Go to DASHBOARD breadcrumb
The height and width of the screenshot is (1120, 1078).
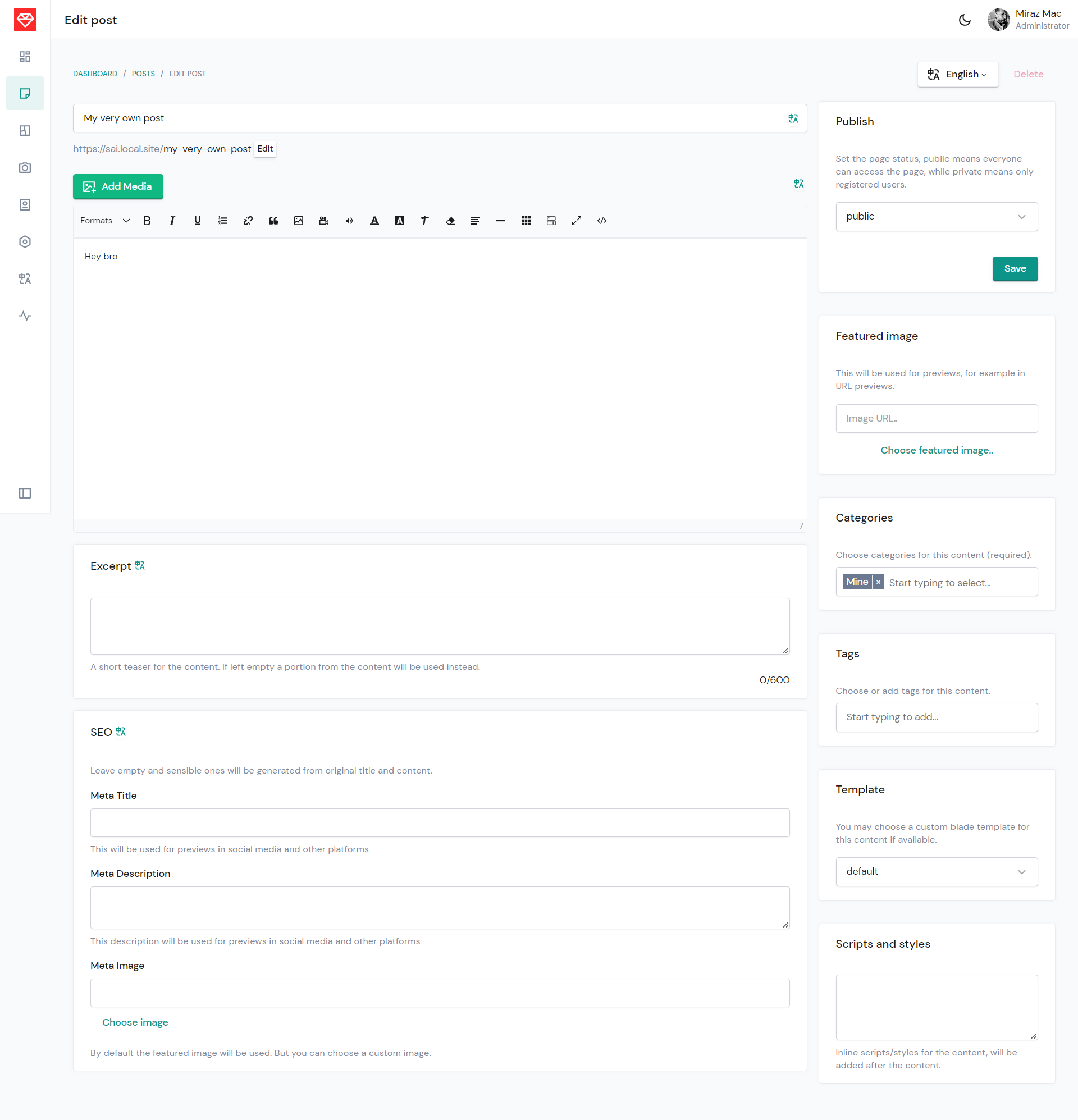95,74
